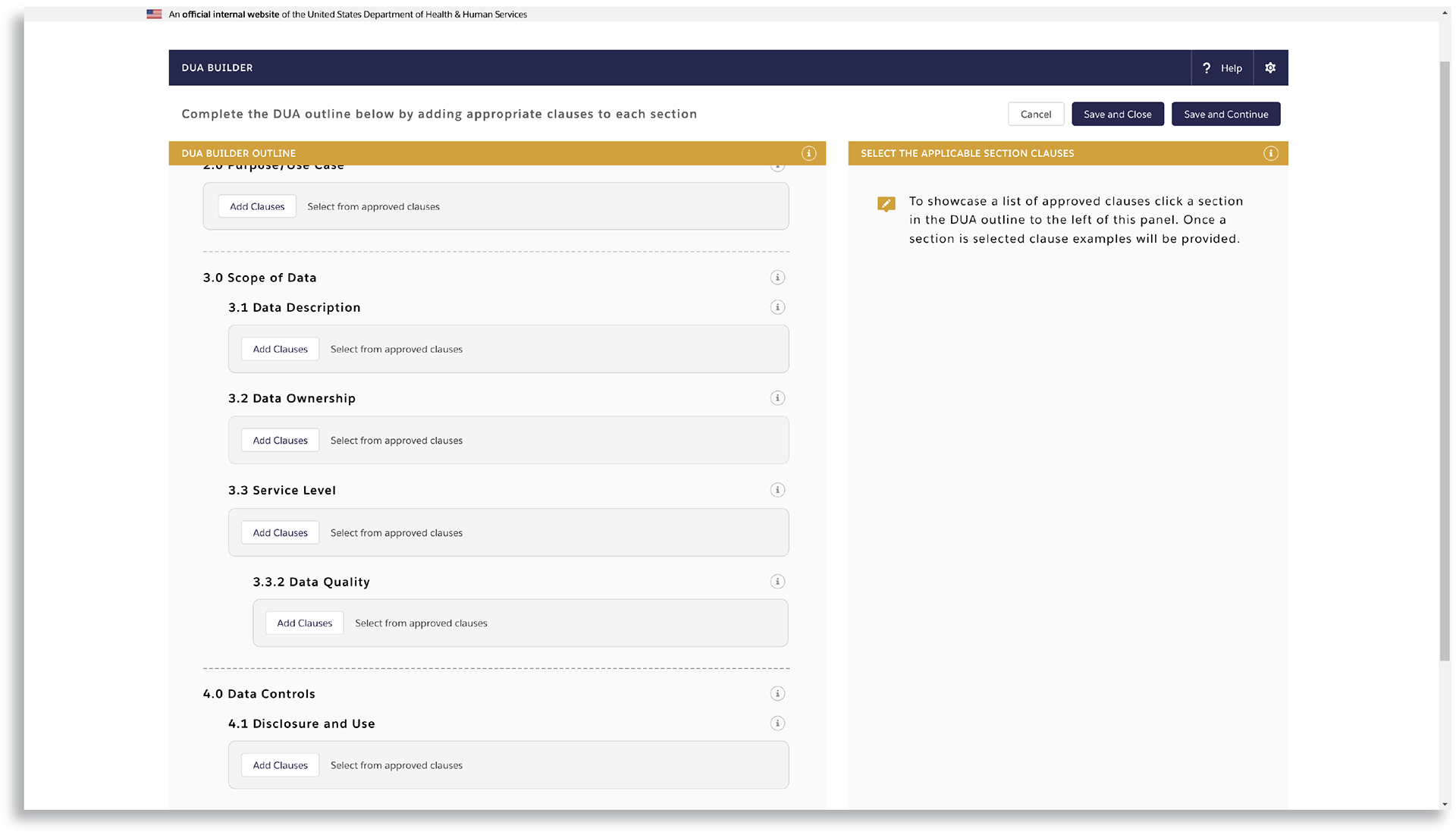The image size is (1456, 832).
Task: Click info icon in DUA Builder Outline header
Action: point(809,154)
